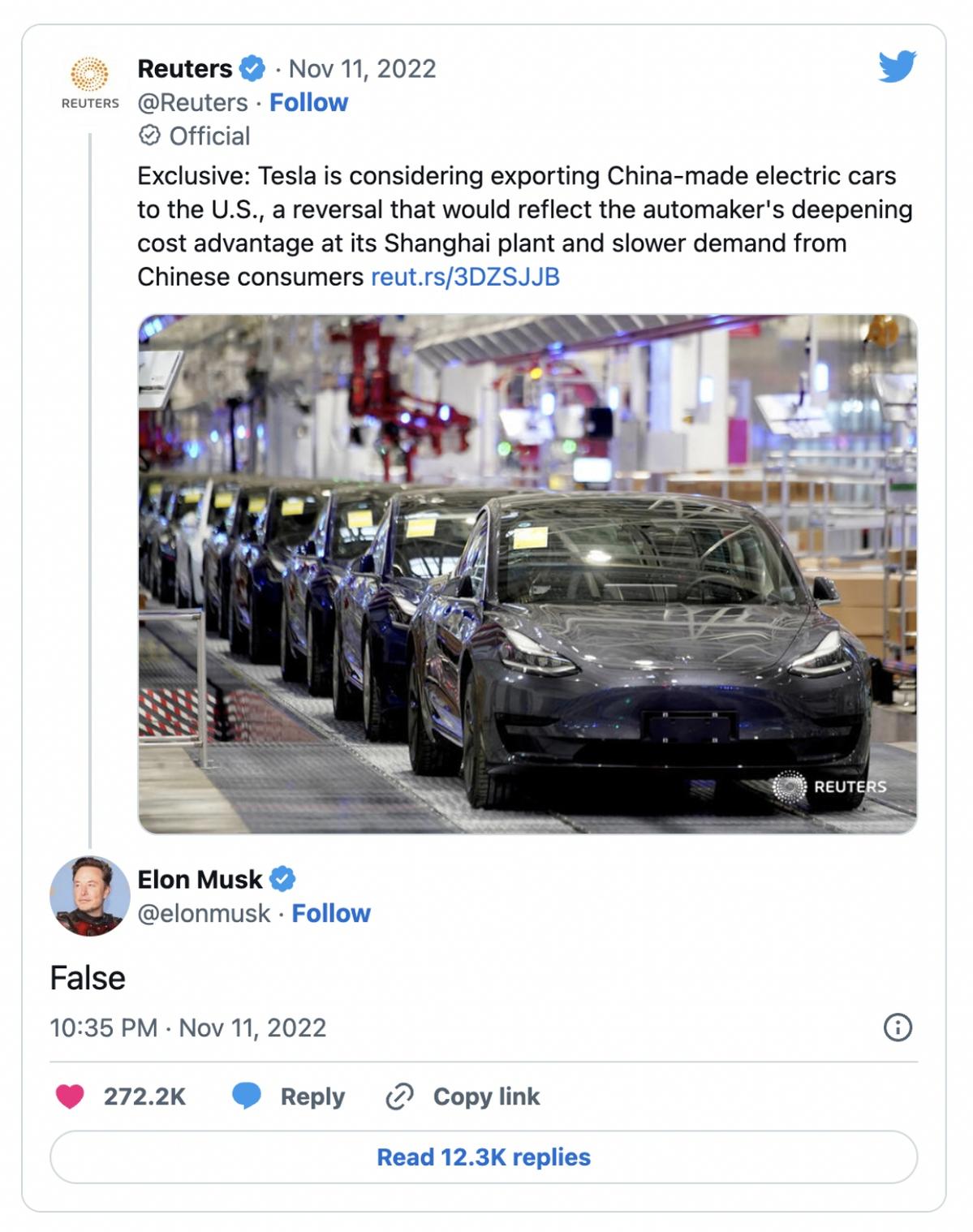Follow the @elonmusk account
Viewport: 973px width, 1232px height.
point(331,913)
